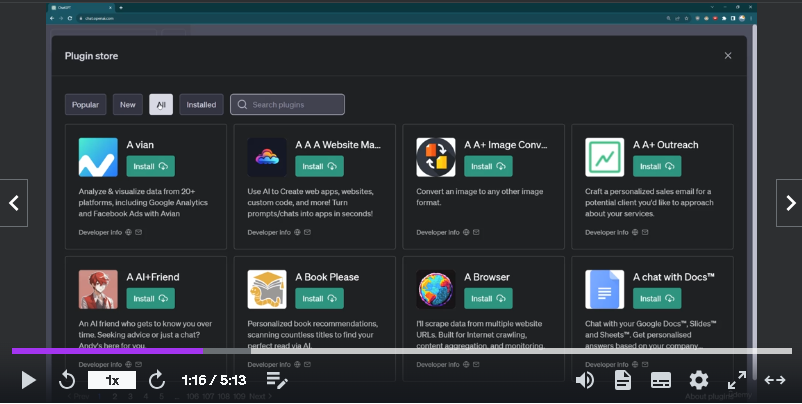The height and width of the screenshot is (404, 802).
Task: Open A Book Please developer email icon
Action: [x=307, y=365]
